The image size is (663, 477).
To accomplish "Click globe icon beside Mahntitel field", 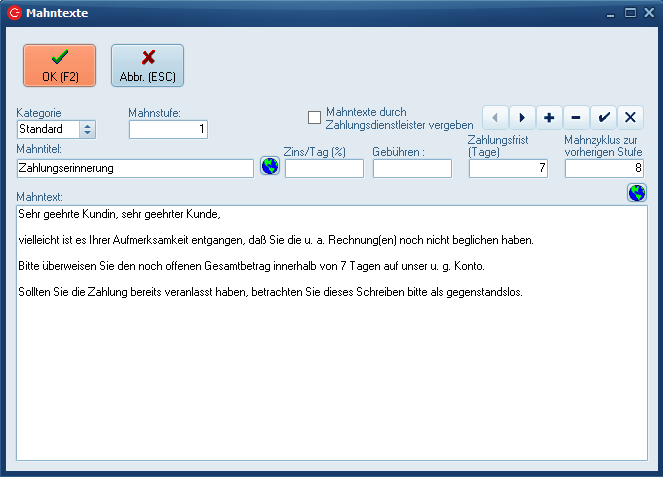I will 269,167.
